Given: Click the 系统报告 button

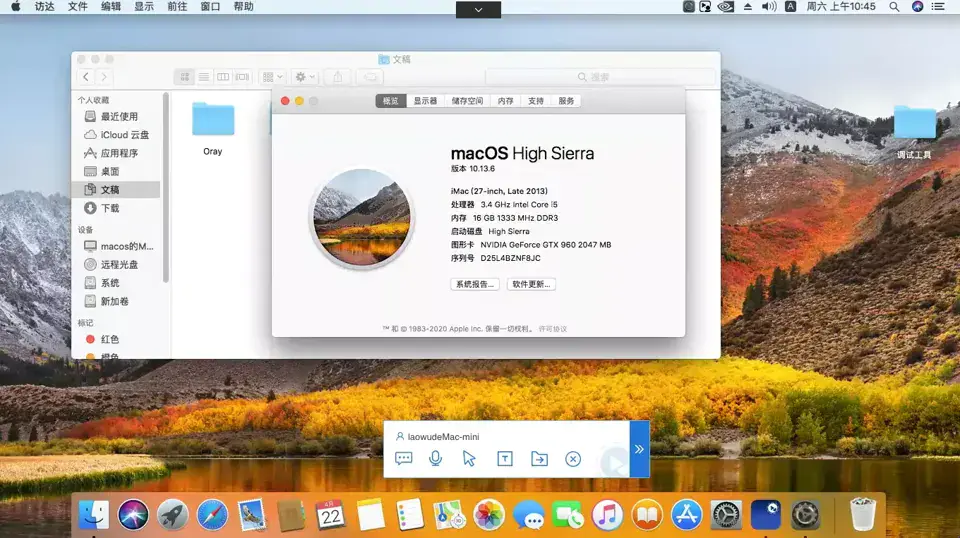Looking at the screenshot, I should (475, 284).
